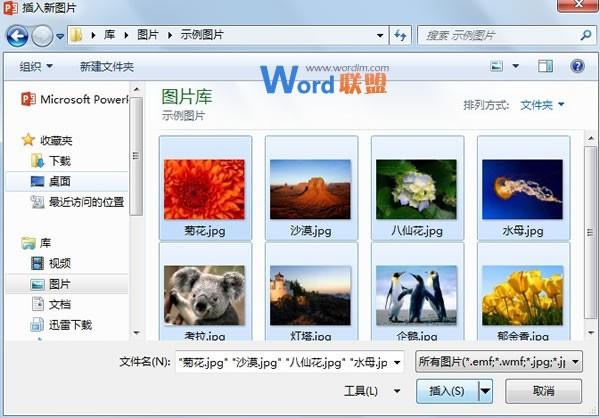This screenshot has height=418, width=600.
Task: Open 最近访问的位置 in sidebar
Action: tap(85, 202)
